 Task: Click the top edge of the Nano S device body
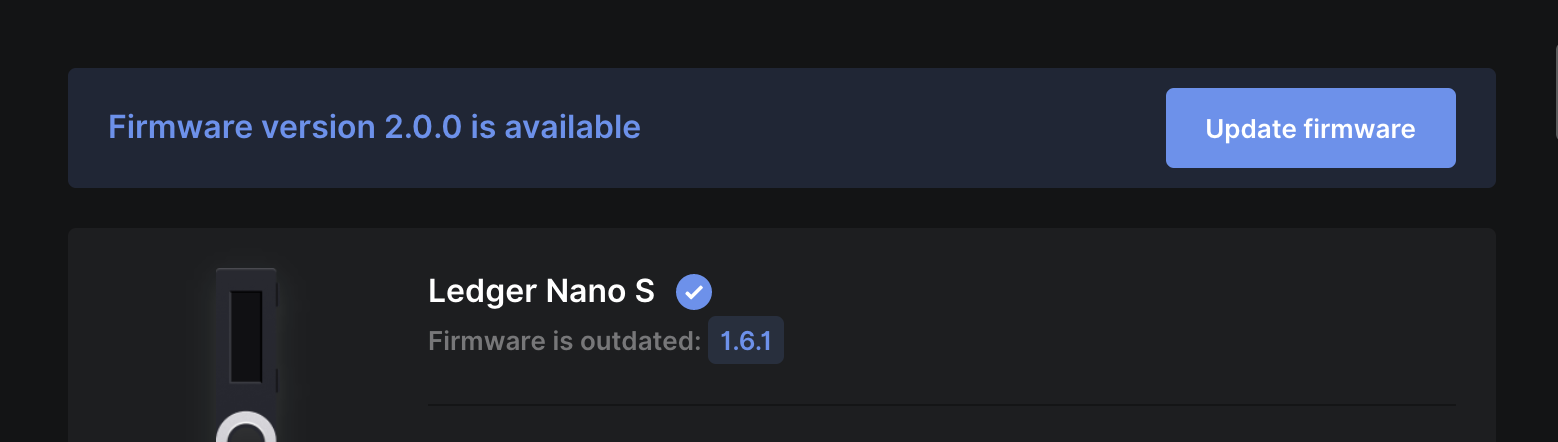point(246,271)
